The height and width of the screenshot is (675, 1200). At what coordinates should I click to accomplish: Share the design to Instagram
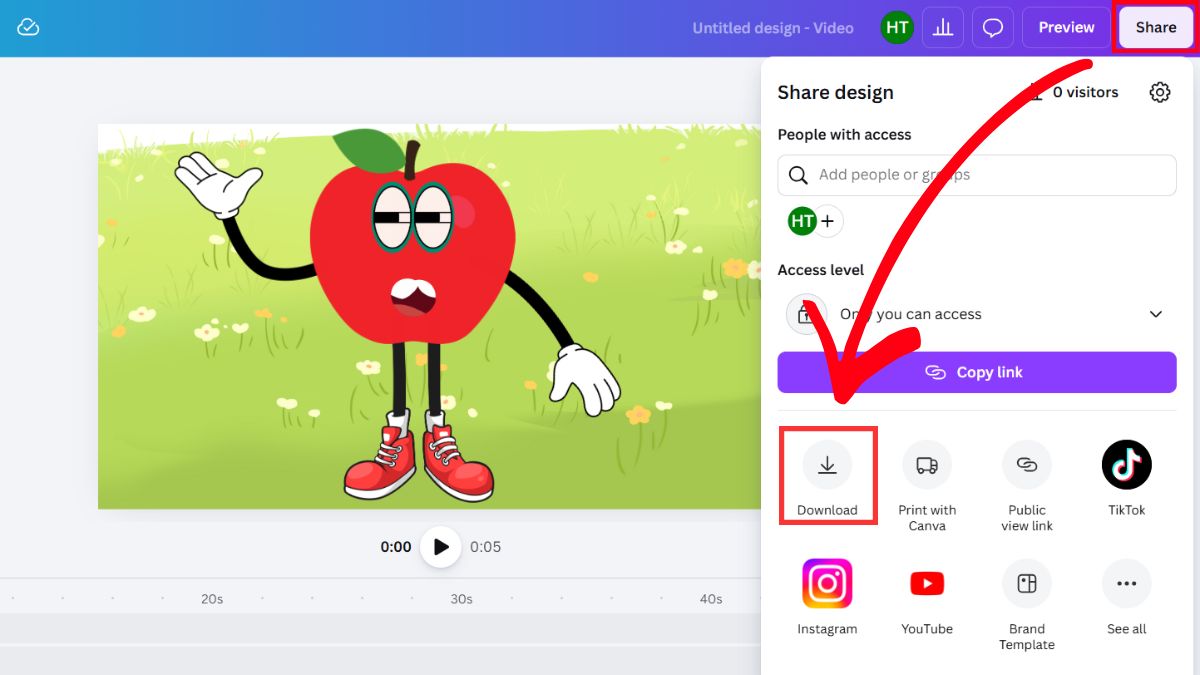point(827,584)
